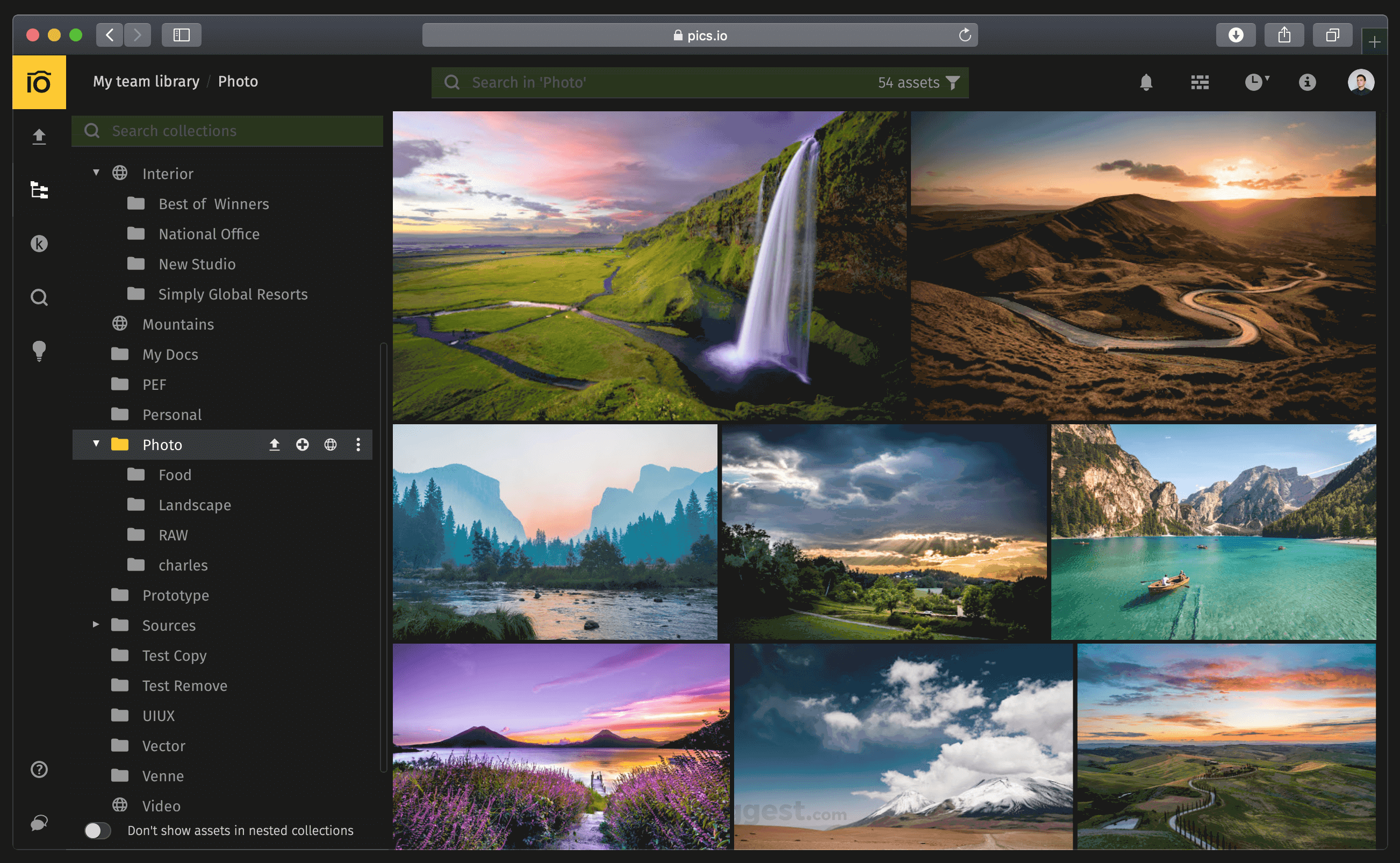Navigate to 'My team library' breadcrumb

(146, 81)
